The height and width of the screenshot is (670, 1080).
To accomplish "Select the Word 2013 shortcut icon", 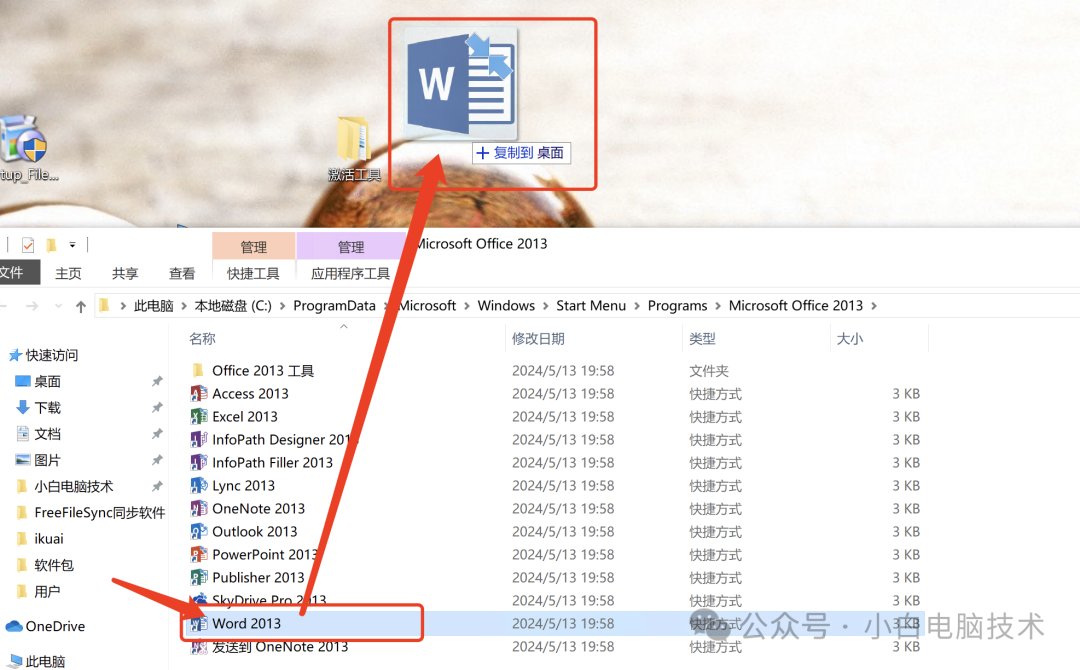I will [198, 624].
